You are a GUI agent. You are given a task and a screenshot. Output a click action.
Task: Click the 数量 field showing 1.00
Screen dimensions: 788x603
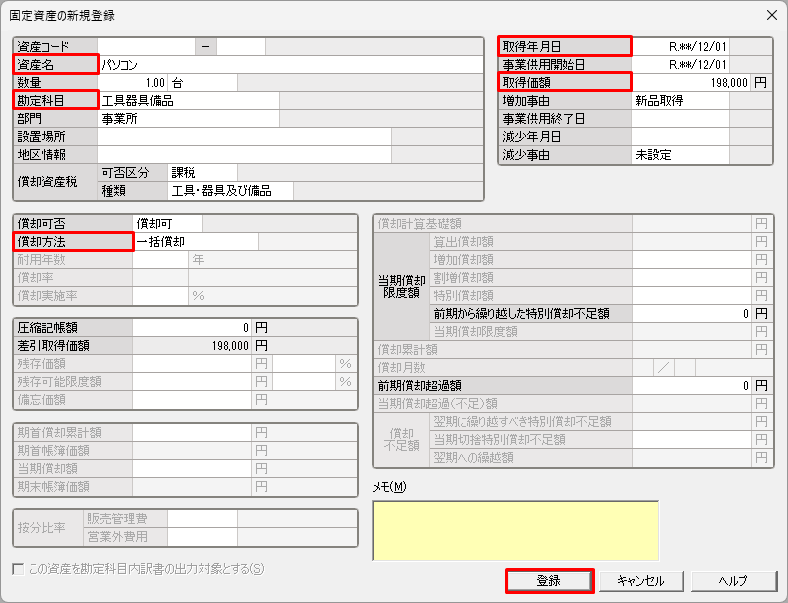point(133,82)
